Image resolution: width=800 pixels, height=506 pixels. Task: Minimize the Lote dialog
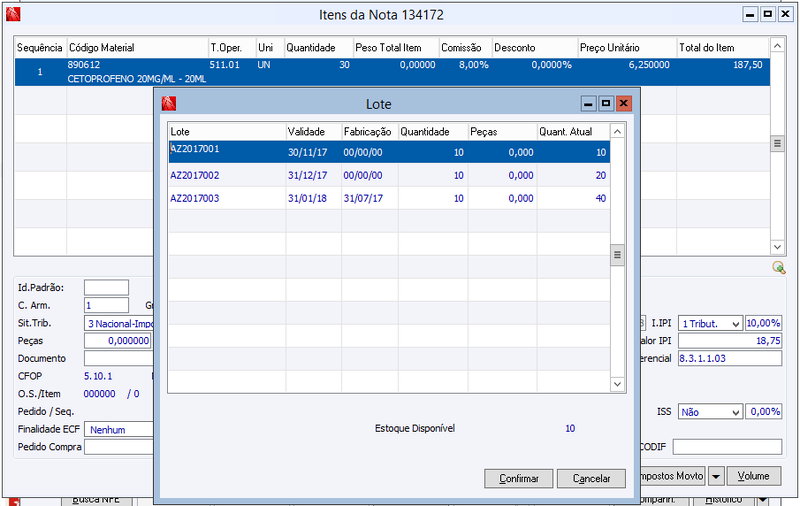(x=588, y=104)
